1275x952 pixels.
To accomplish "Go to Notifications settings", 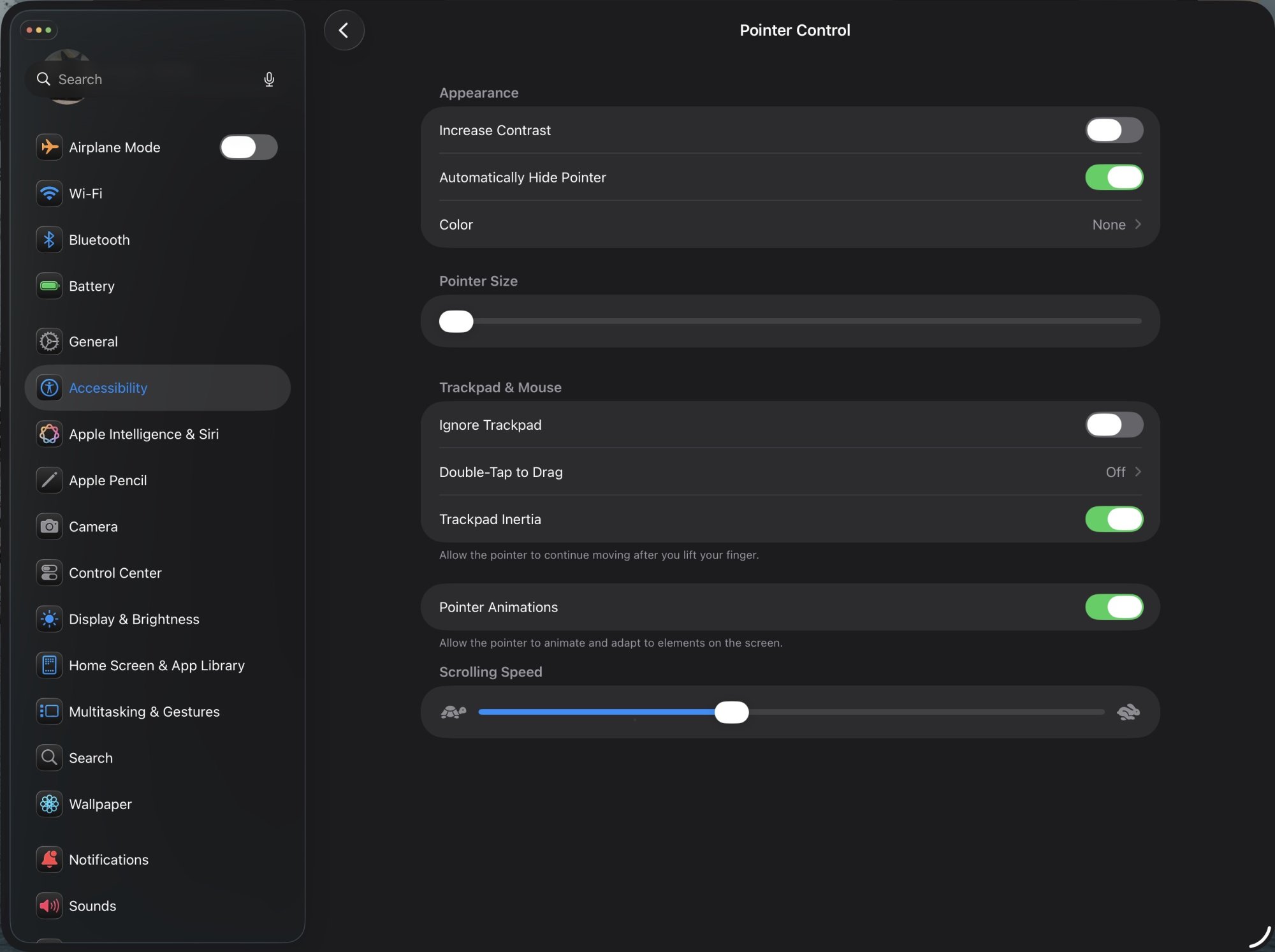I will tap(108, 860).
